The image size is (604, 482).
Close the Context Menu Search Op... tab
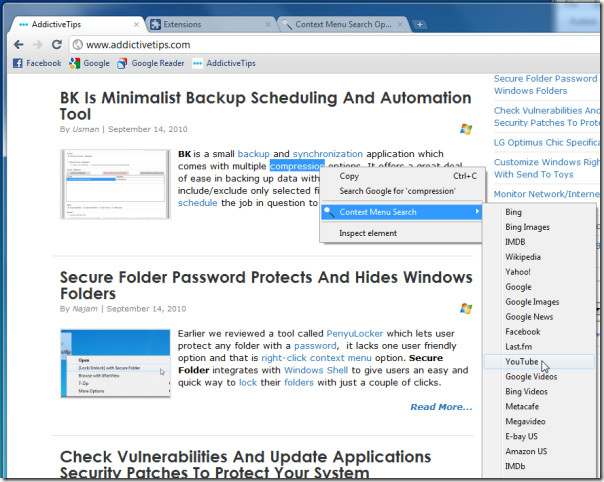click(400, 24)
